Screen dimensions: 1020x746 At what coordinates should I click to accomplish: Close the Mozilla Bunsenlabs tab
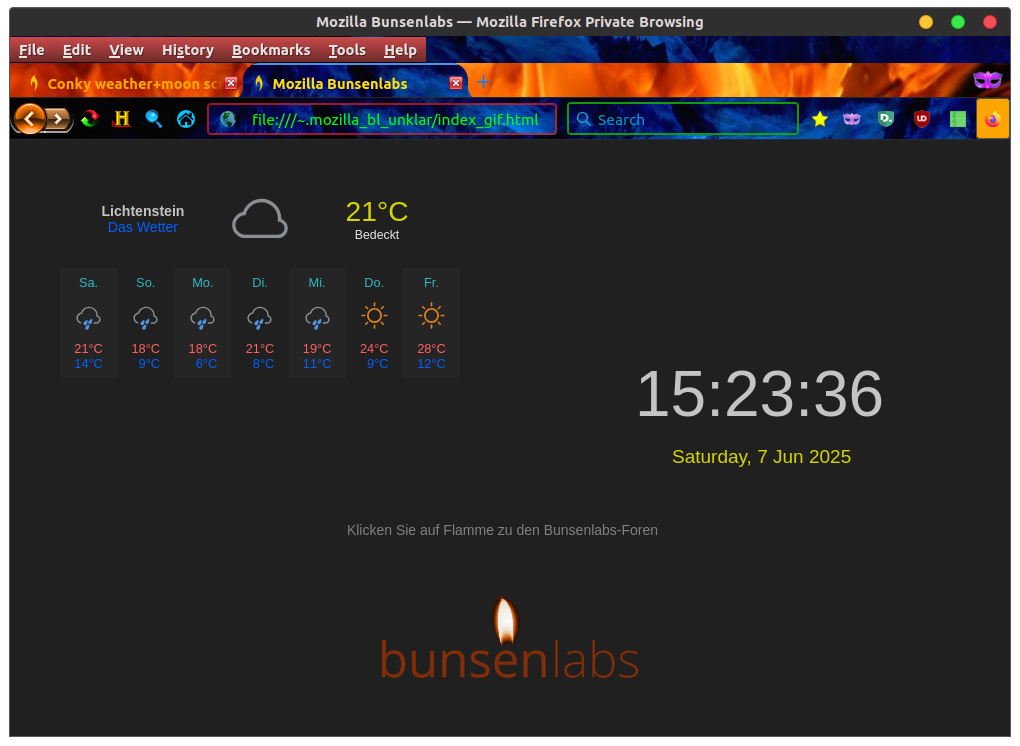[456, 83]
